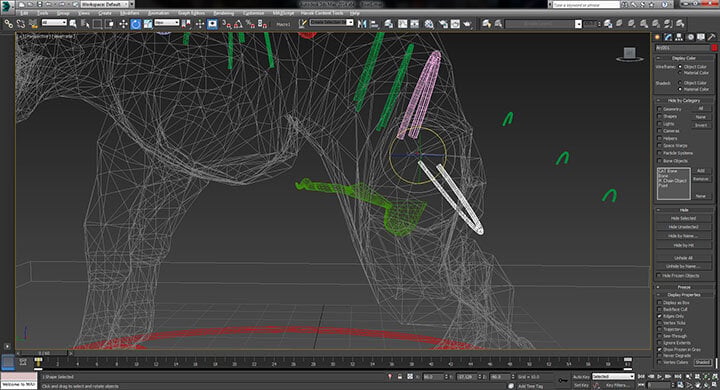Screen dimensions: 720x390
Task: Open the Motion command panel tab
Action: point(690,37)
